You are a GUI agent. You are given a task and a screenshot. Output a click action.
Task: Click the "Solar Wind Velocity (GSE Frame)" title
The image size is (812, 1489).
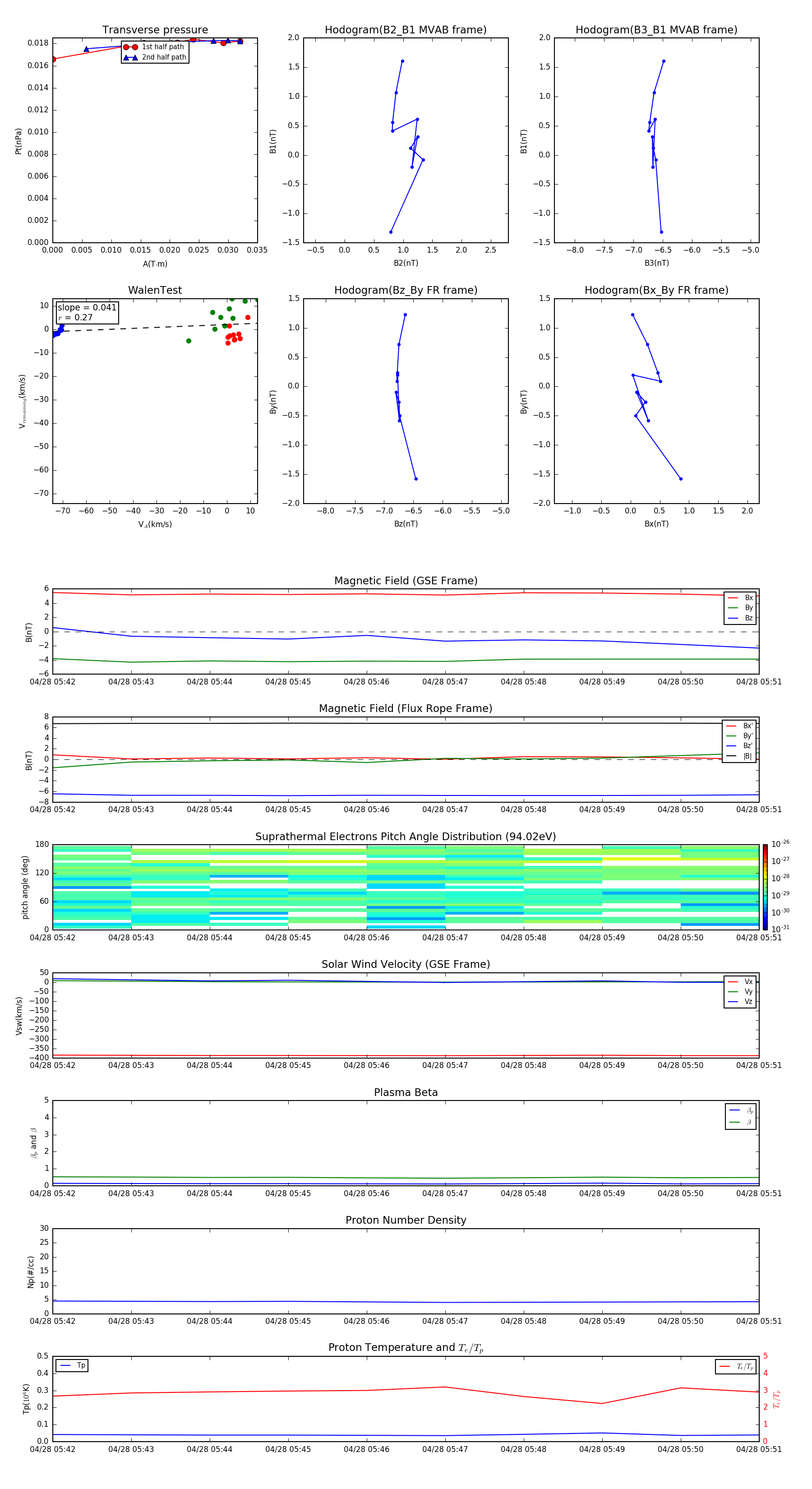tap(406, 965)
